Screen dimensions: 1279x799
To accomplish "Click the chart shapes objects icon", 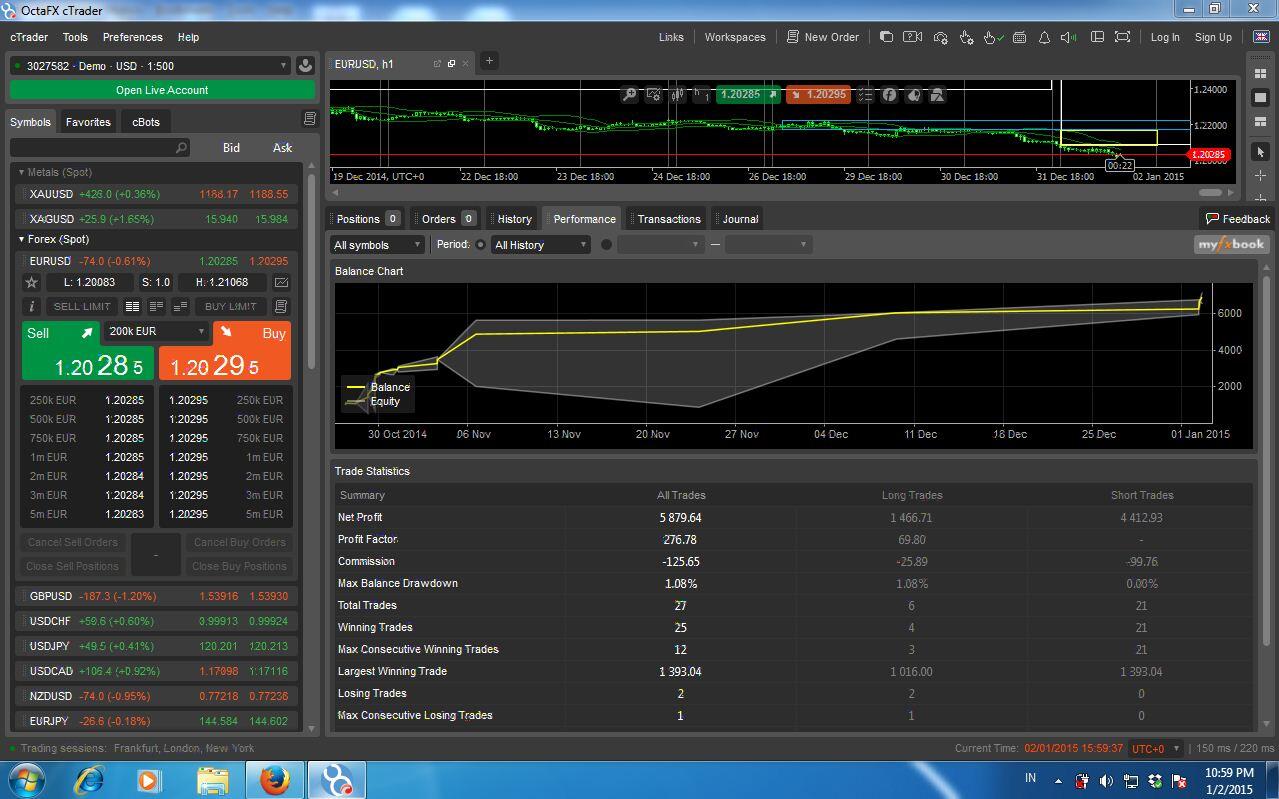I will (x=938, y=95).
